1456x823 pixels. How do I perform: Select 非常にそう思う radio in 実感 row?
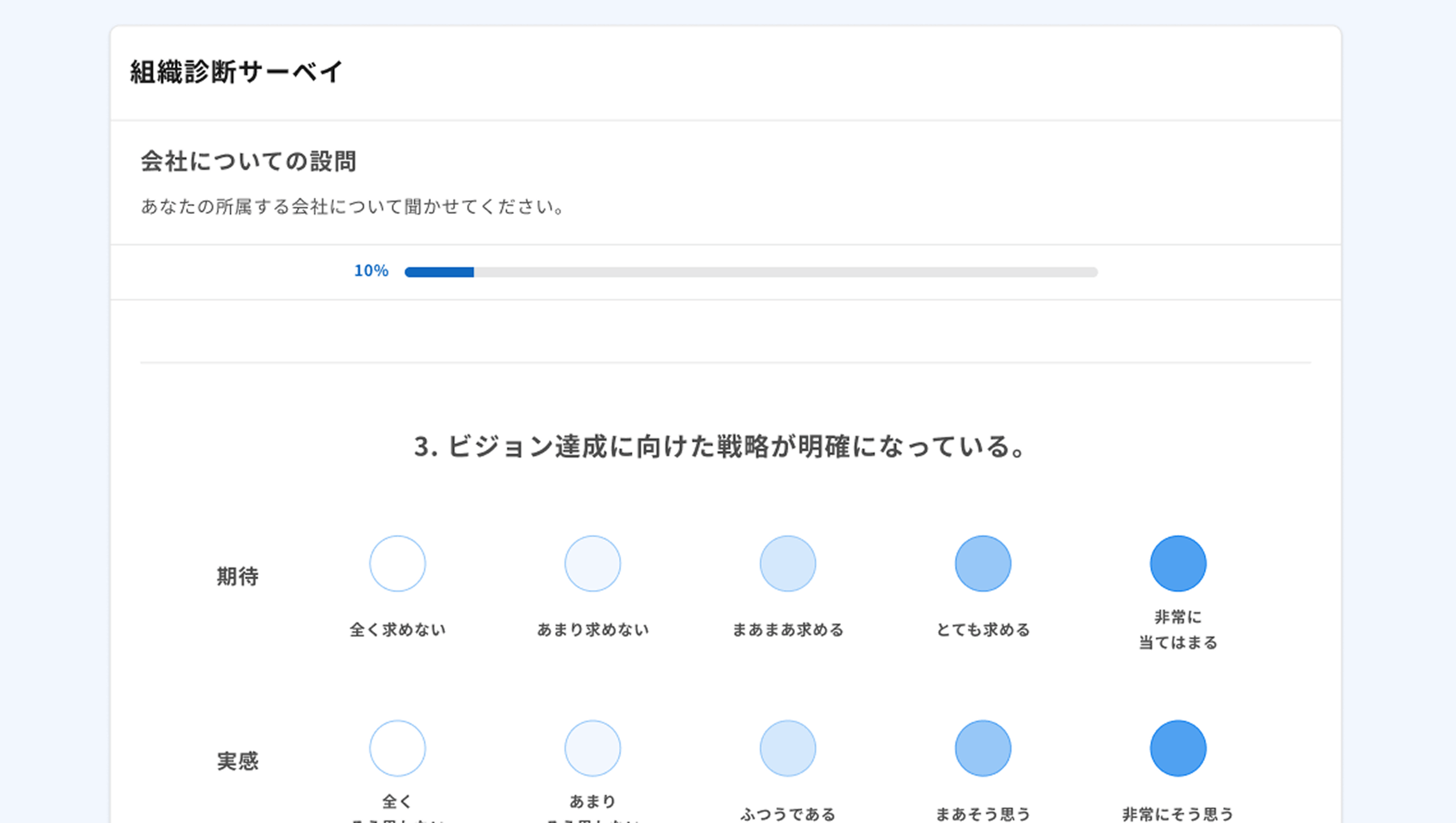click(x=1178, y=748)
